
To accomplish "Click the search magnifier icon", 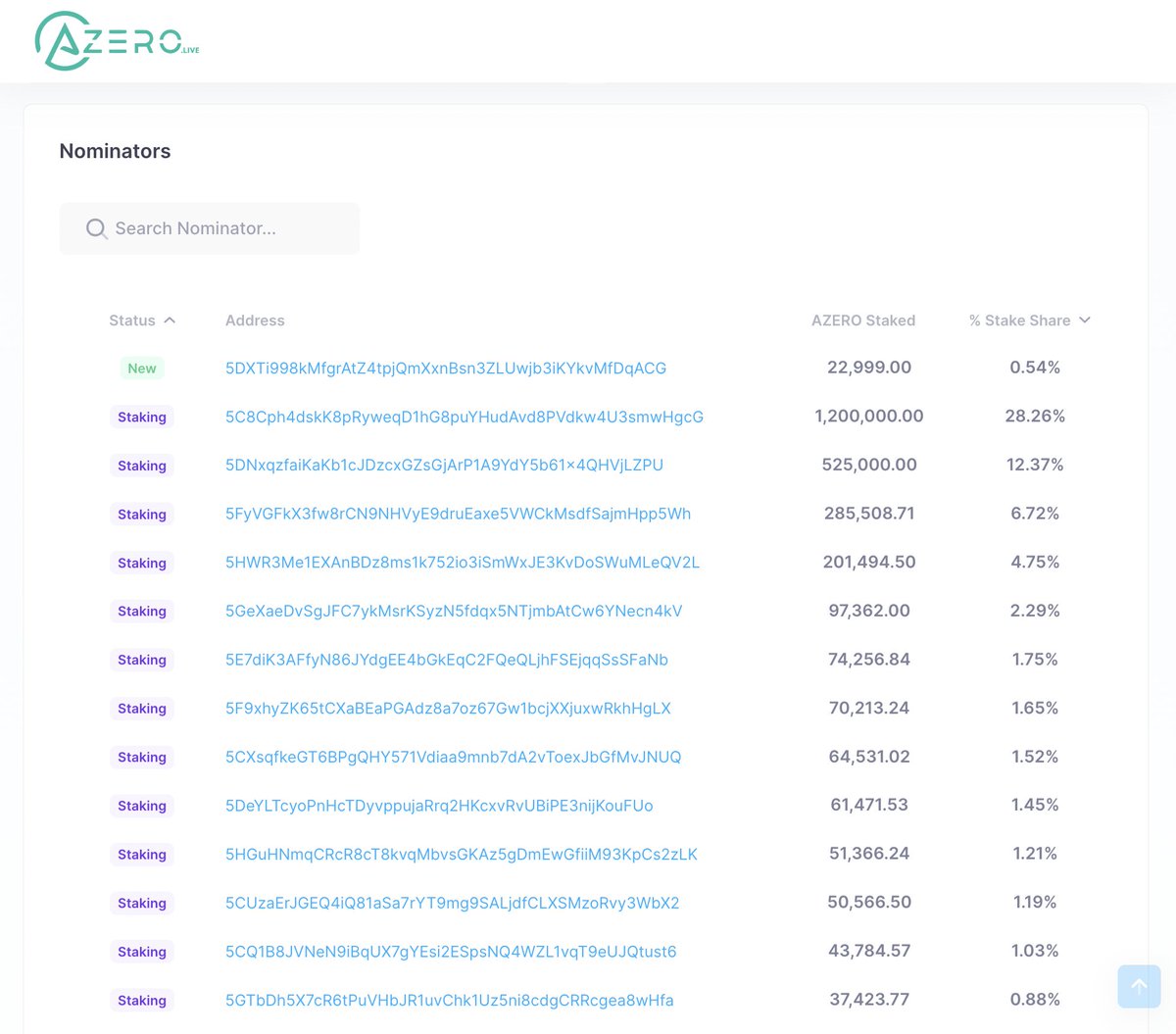I will click(x=96, y=228).
